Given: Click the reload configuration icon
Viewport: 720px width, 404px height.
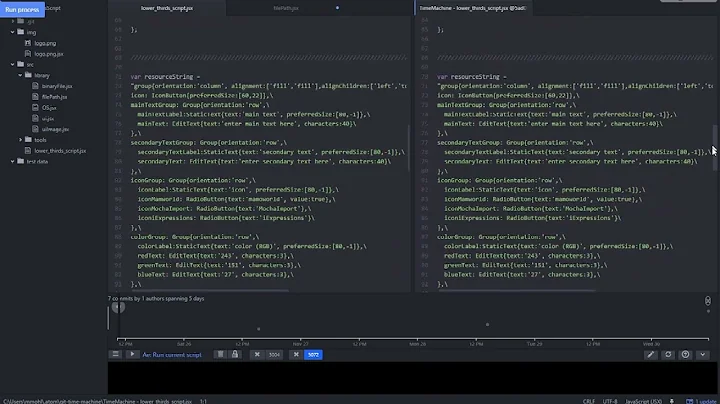Looking at the screenshot, I should [668, 354].
